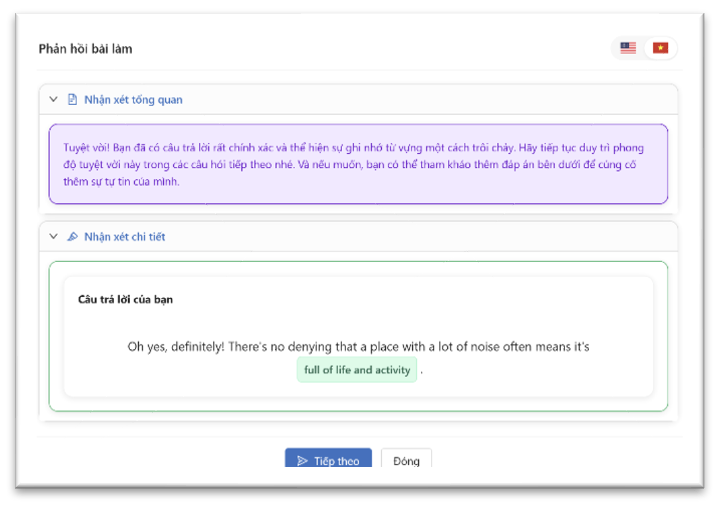Viewport: 721px width, 510px height.
Task: Click the 'Câu trả lời của bạn' heading
Action: pyautogui.click(x=125, y=299)
